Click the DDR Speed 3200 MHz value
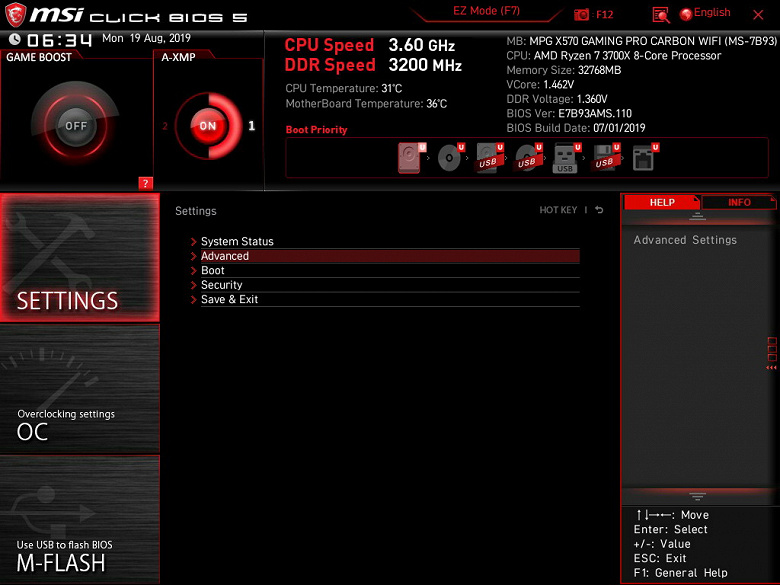This screenshot has height=585, width=780. coord(425,65)
